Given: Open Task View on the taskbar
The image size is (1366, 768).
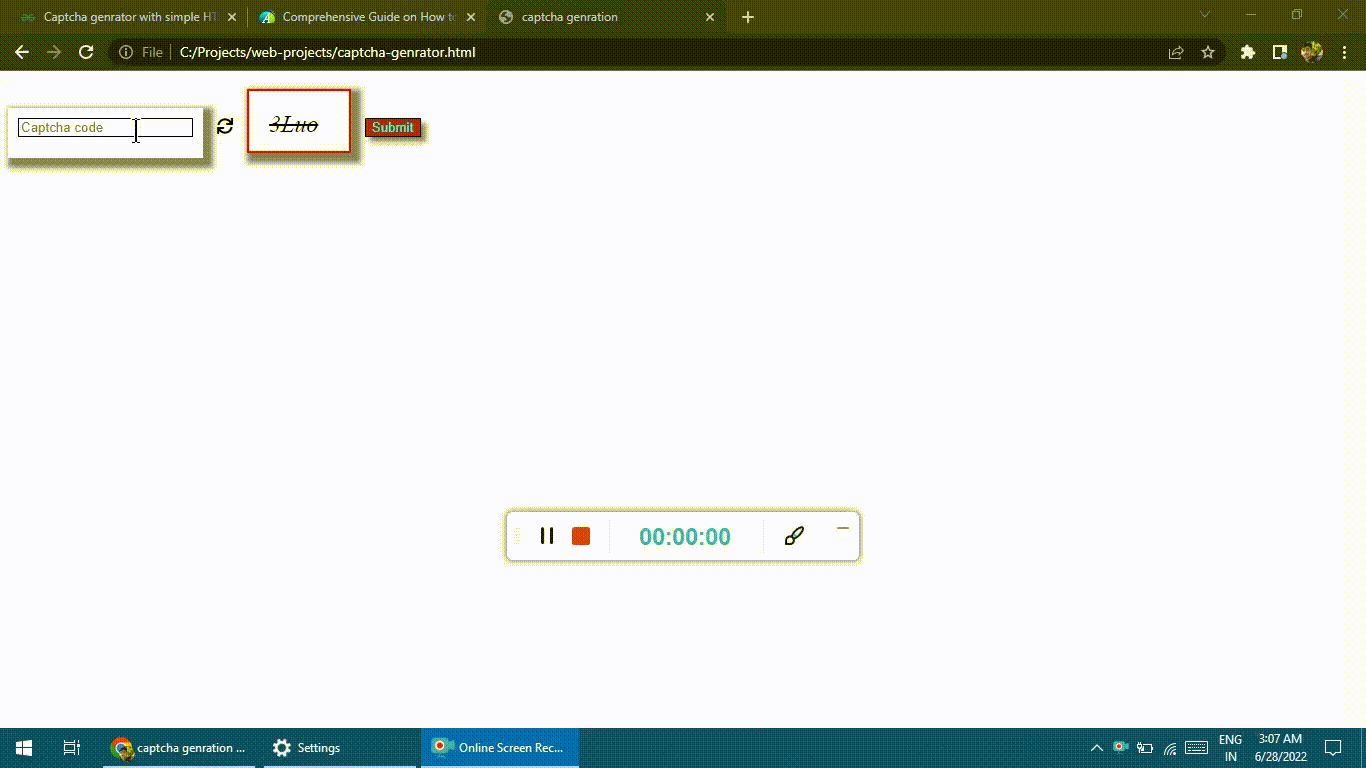Looking at the screenshot, I should coord(70,747).
